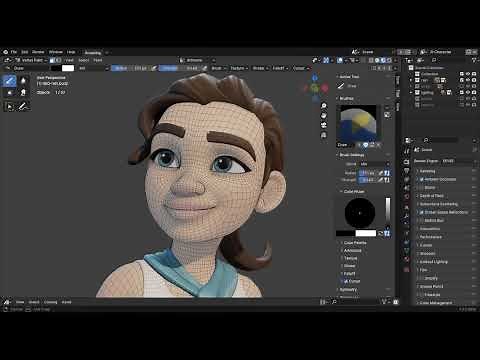Toggle Motion Blur checkbox
This screenshot has height=360, width=480.
tap(421, 220)
